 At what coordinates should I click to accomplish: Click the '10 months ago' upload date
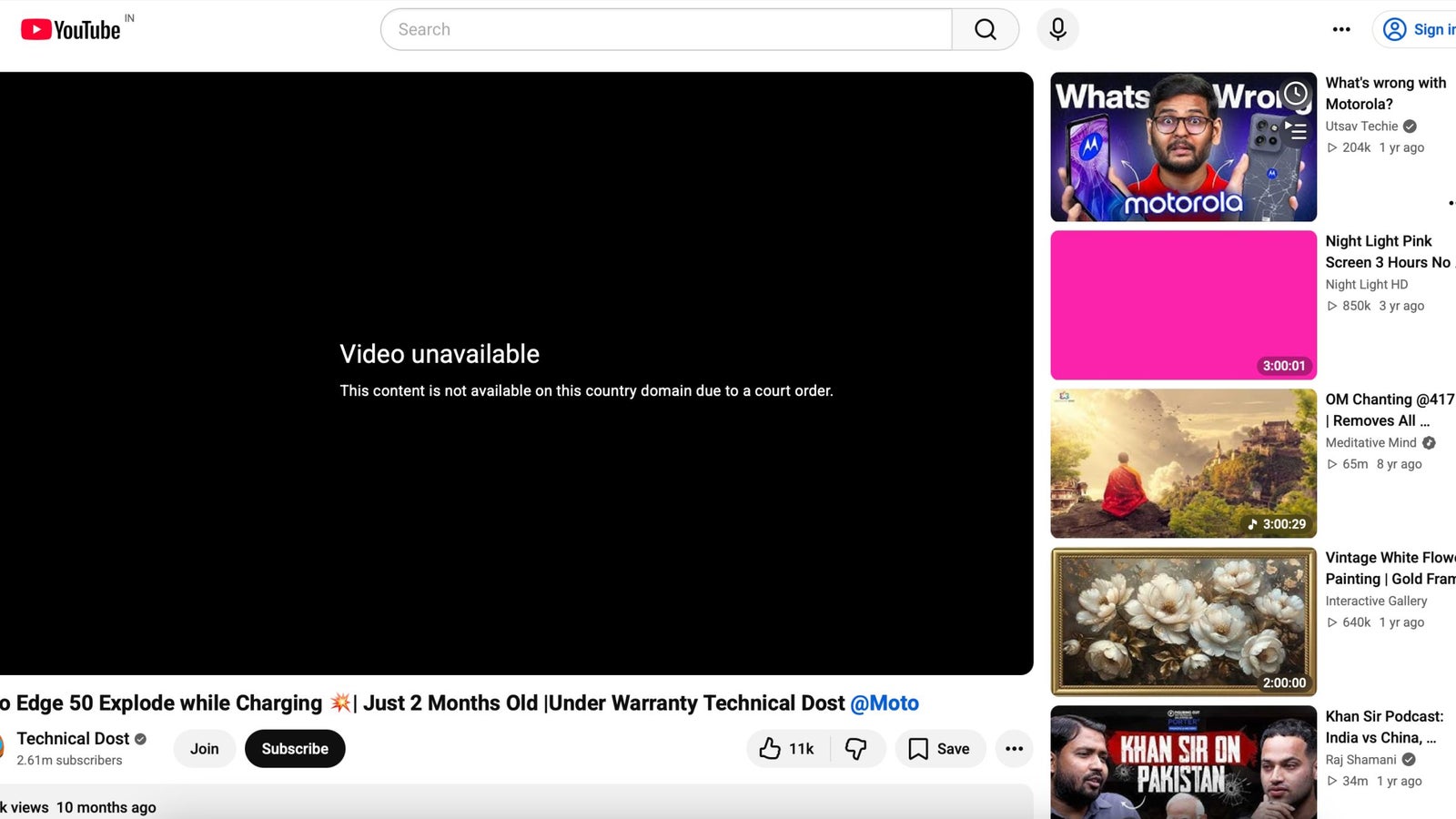point(106,808)
